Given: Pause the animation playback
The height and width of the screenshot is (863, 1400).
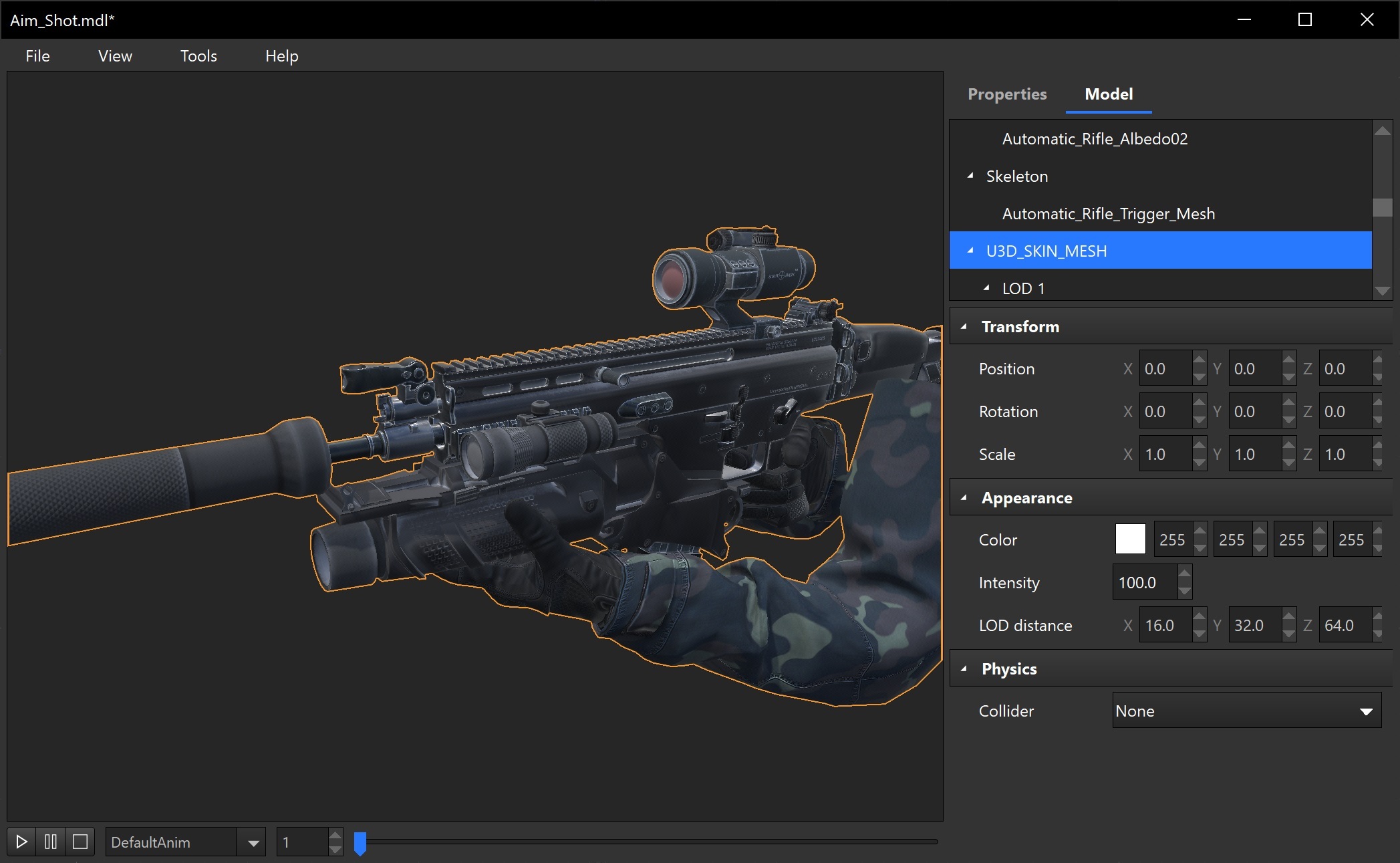Looking at the screenshot, I should click(51, 841).
